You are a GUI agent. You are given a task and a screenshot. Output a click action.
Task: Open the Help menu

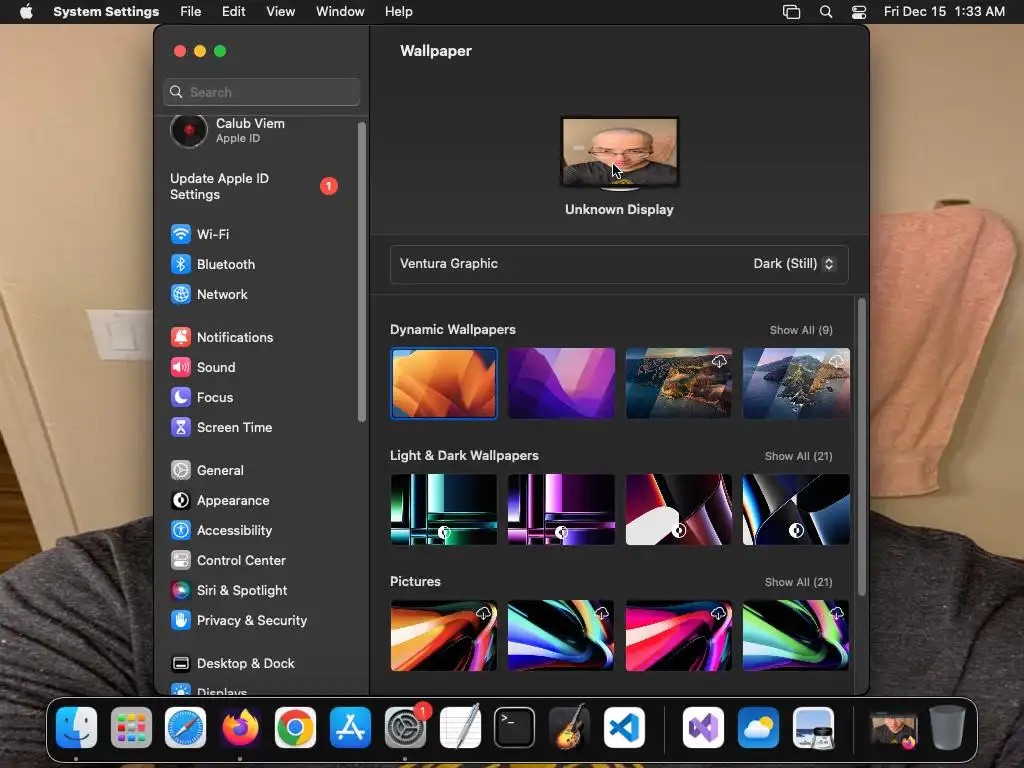tap(398, 12)
